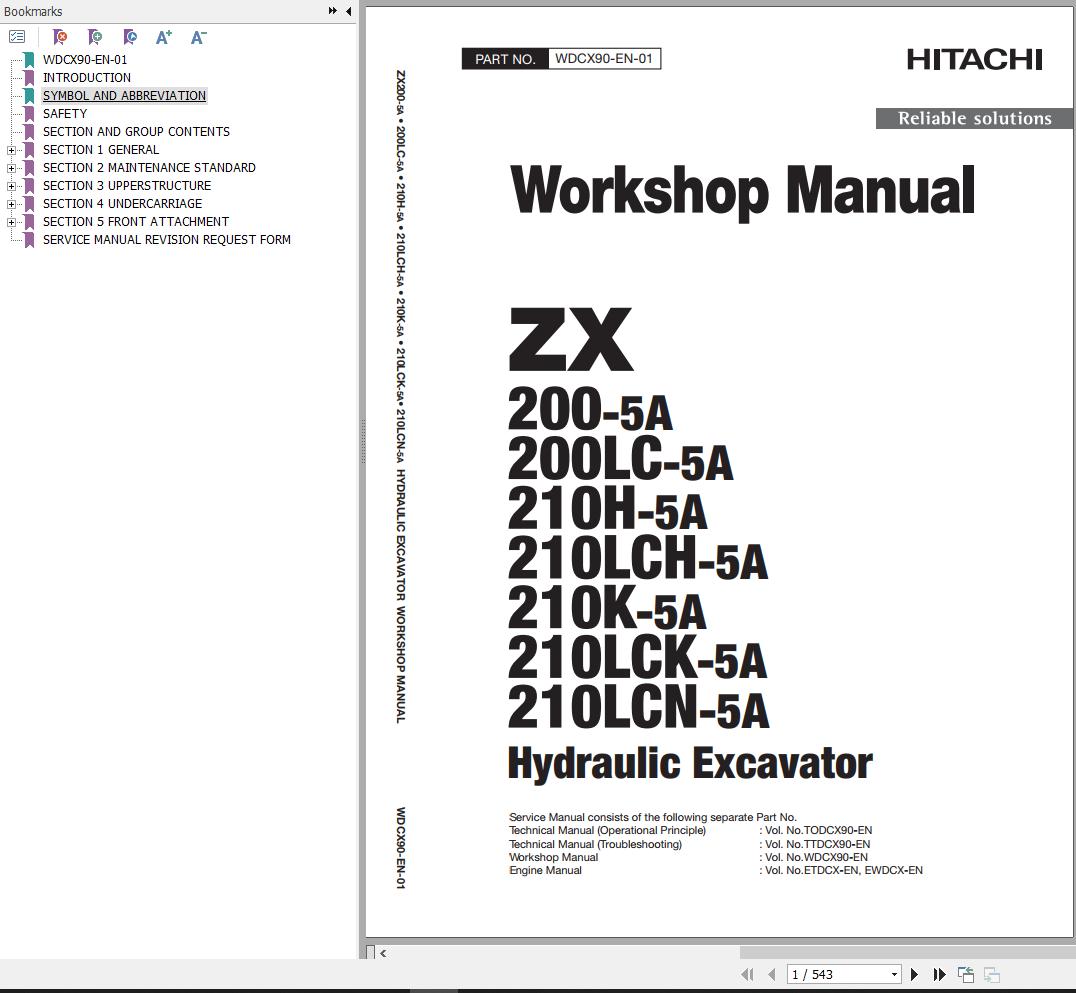1076x993 pixels.
Task: Click the delete bookmark icon
Action: (x=60, y=37)
